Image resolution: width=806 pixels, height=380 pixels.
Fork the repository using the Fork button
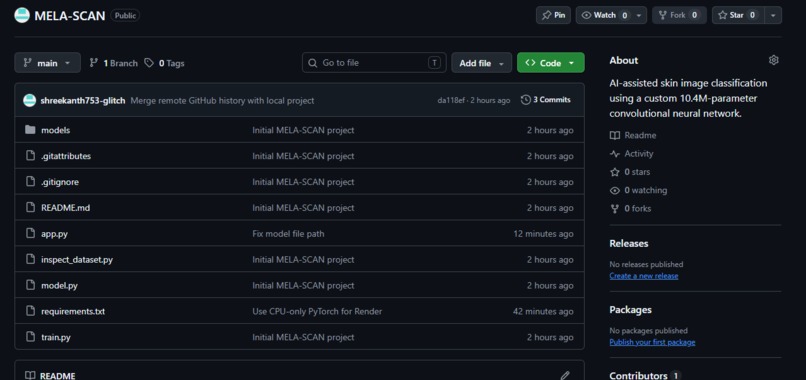click(679, 15)
